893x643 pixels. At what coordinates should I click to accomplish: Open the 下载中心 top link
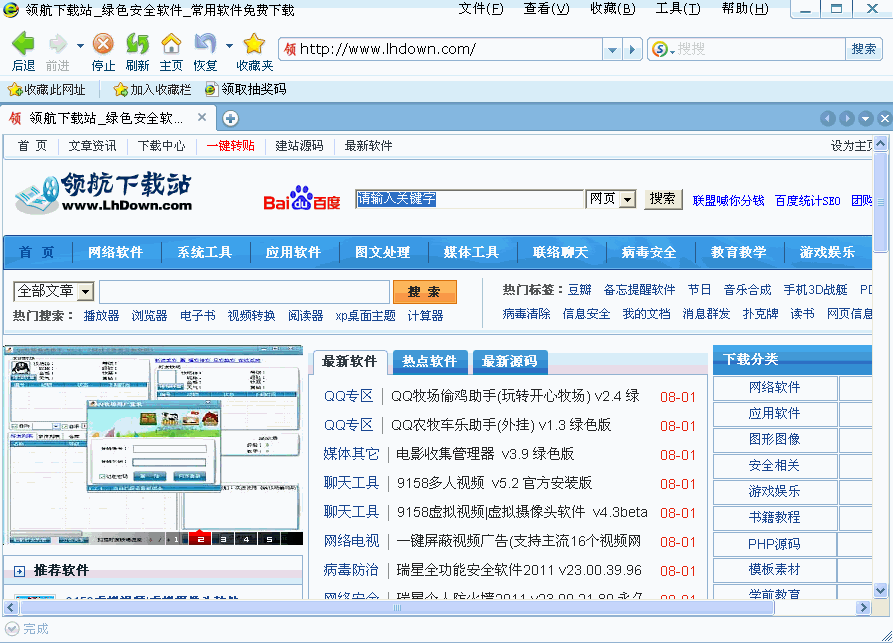pyautogui.click(x=162, y=146)
